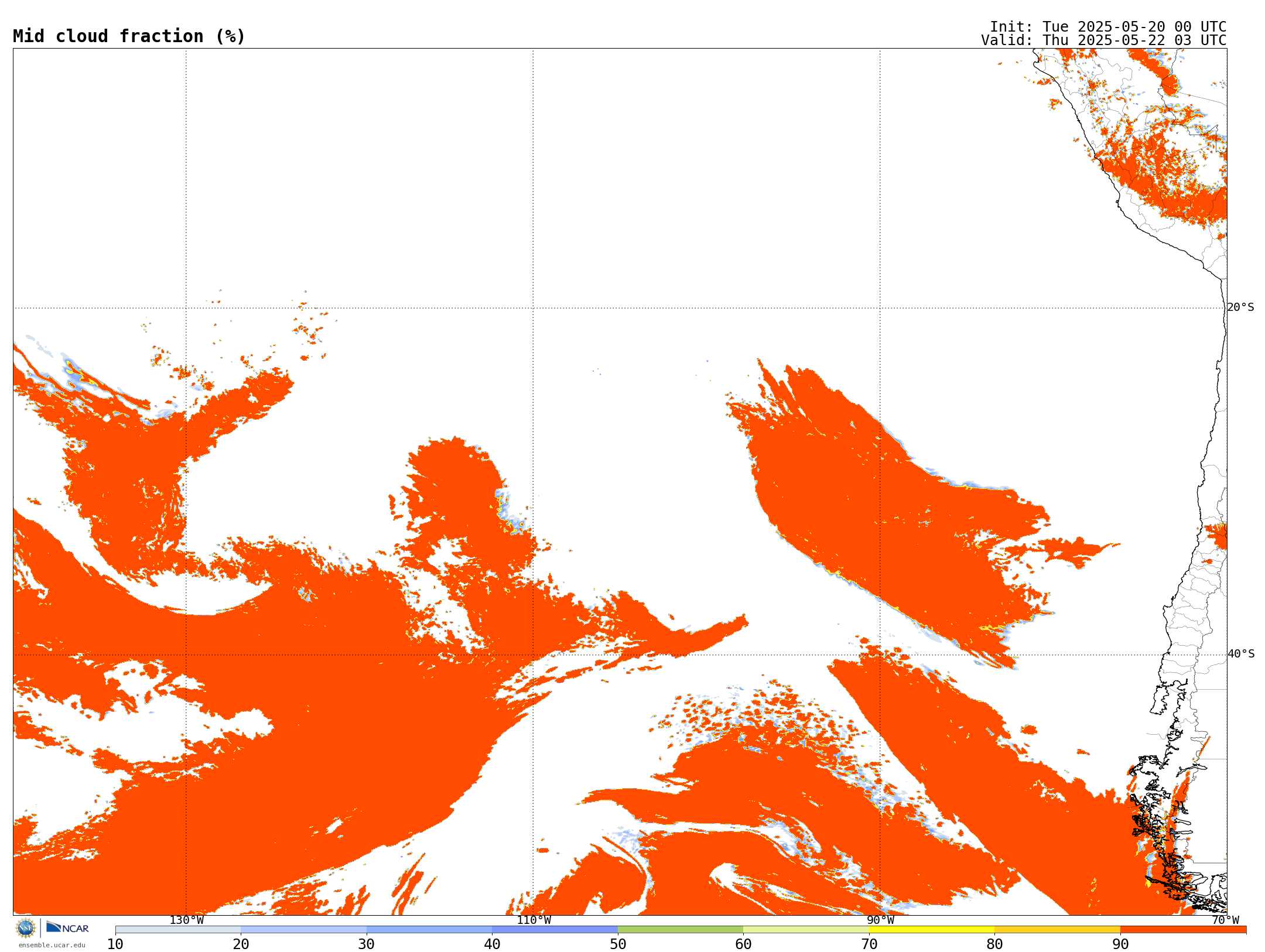The width and height of the screenshot is (1265, 952).
Task: Click the colorbar tick label '60'
Action: 743,944
